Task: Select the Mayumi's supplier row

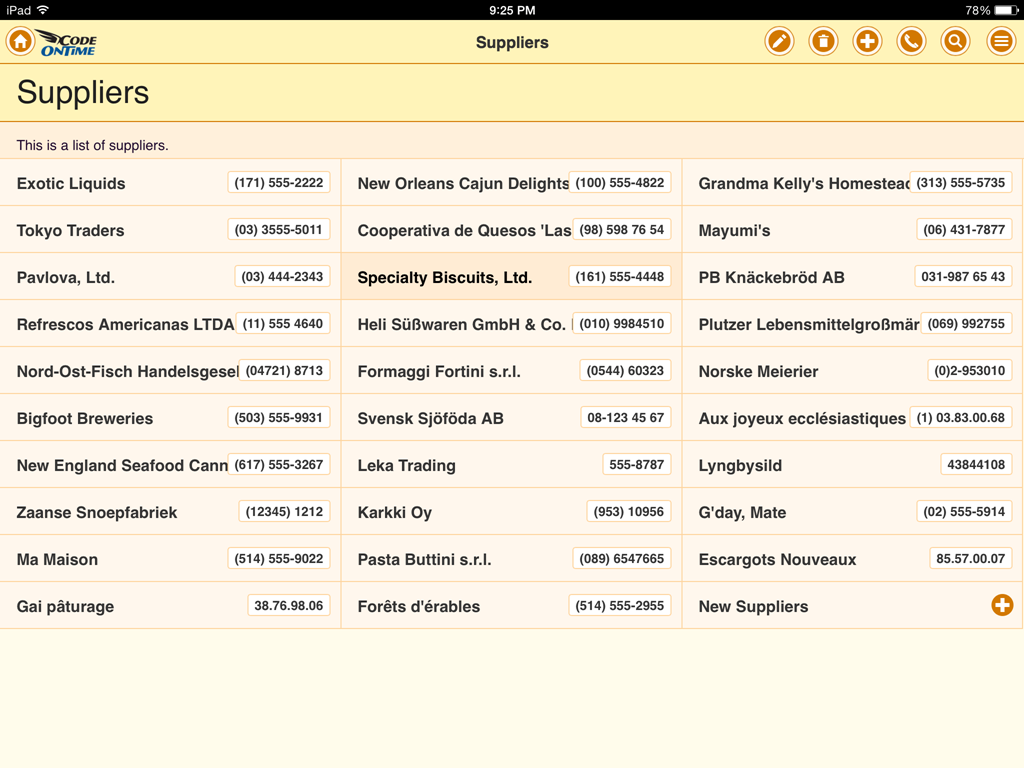Action: [x=734, y=230]
